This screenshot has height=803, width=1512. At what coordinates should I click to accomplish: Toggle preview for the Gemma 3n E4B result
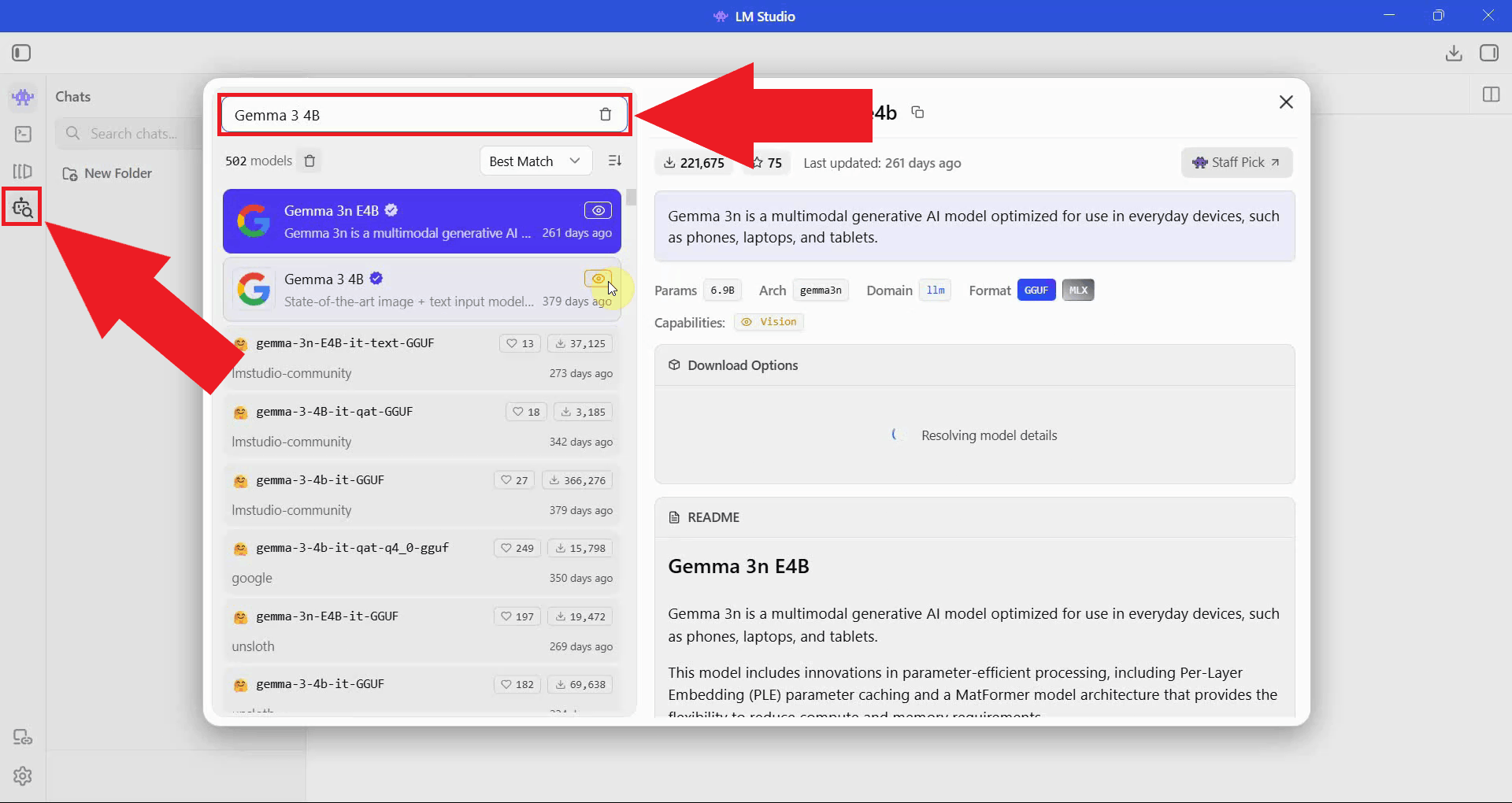click(598, 209)
